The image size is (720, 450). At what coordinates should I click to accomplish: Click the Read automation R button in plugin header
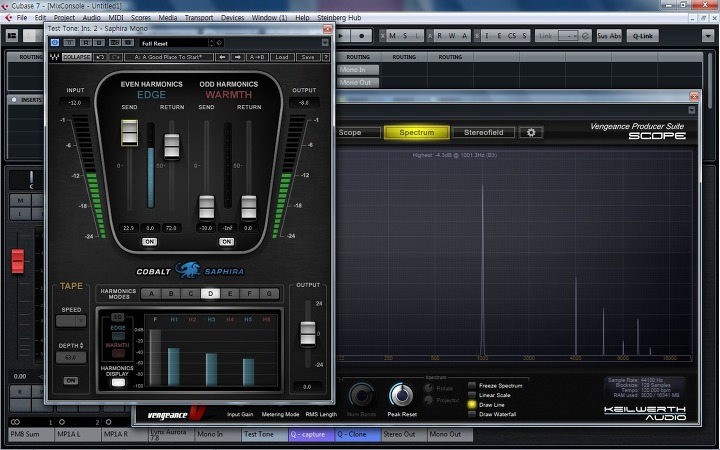click(85, 43)
